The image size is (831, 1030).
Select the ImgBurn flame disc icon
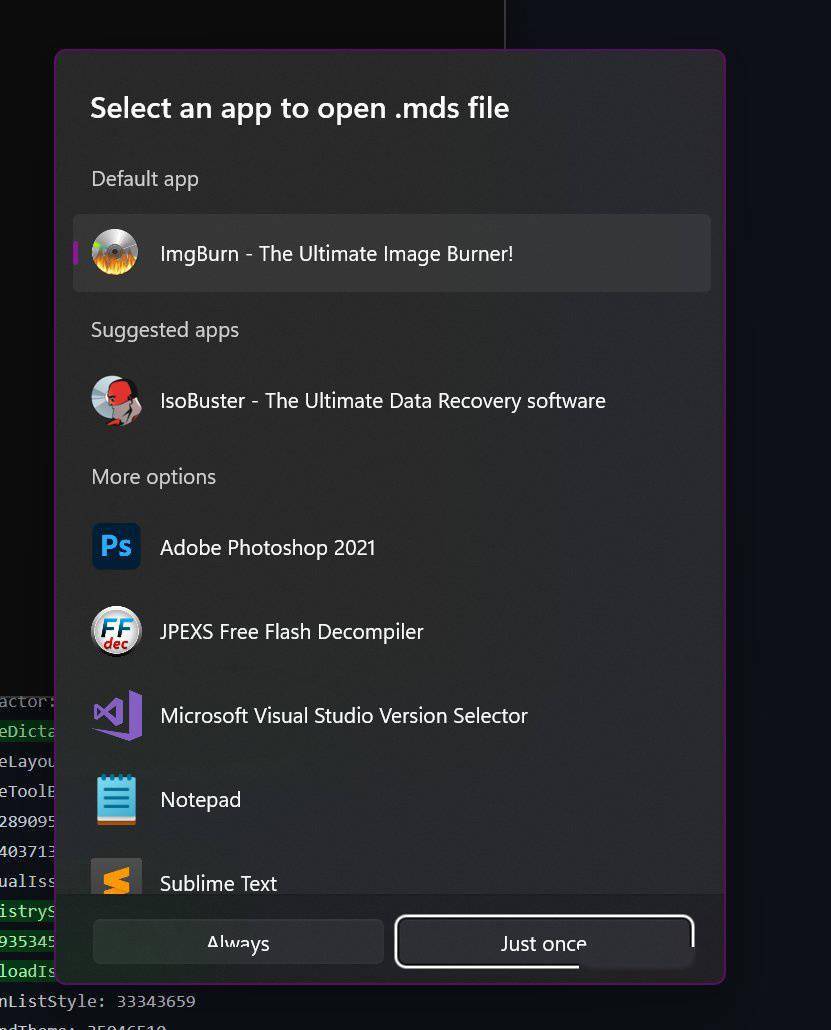(x=115, y=252)
